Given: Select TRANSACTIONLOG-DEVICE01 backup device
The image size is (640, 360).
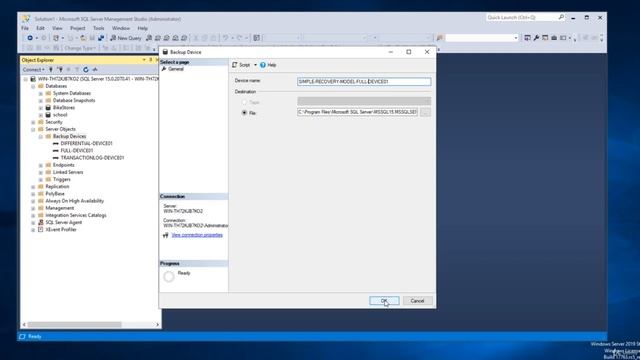Looking at the screenshot, I should 92,158.
